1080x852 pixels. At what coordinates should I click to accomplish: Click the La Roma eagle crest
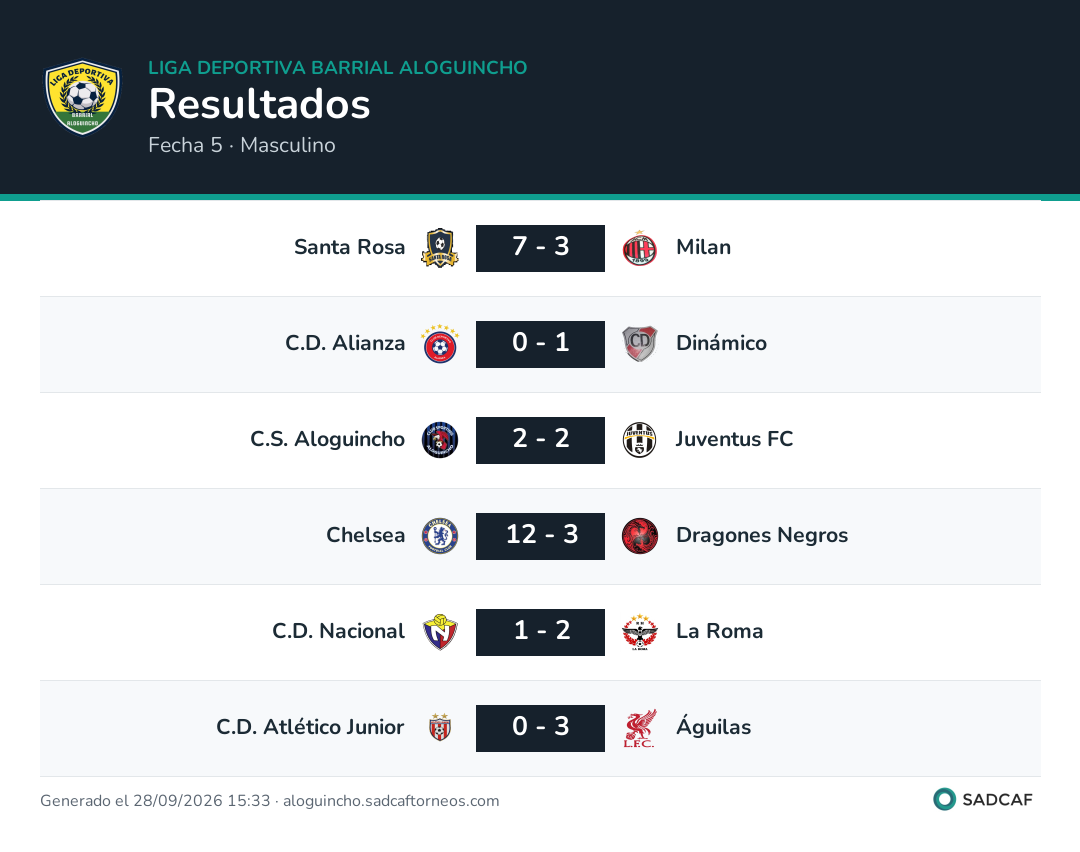pos(639,632)
